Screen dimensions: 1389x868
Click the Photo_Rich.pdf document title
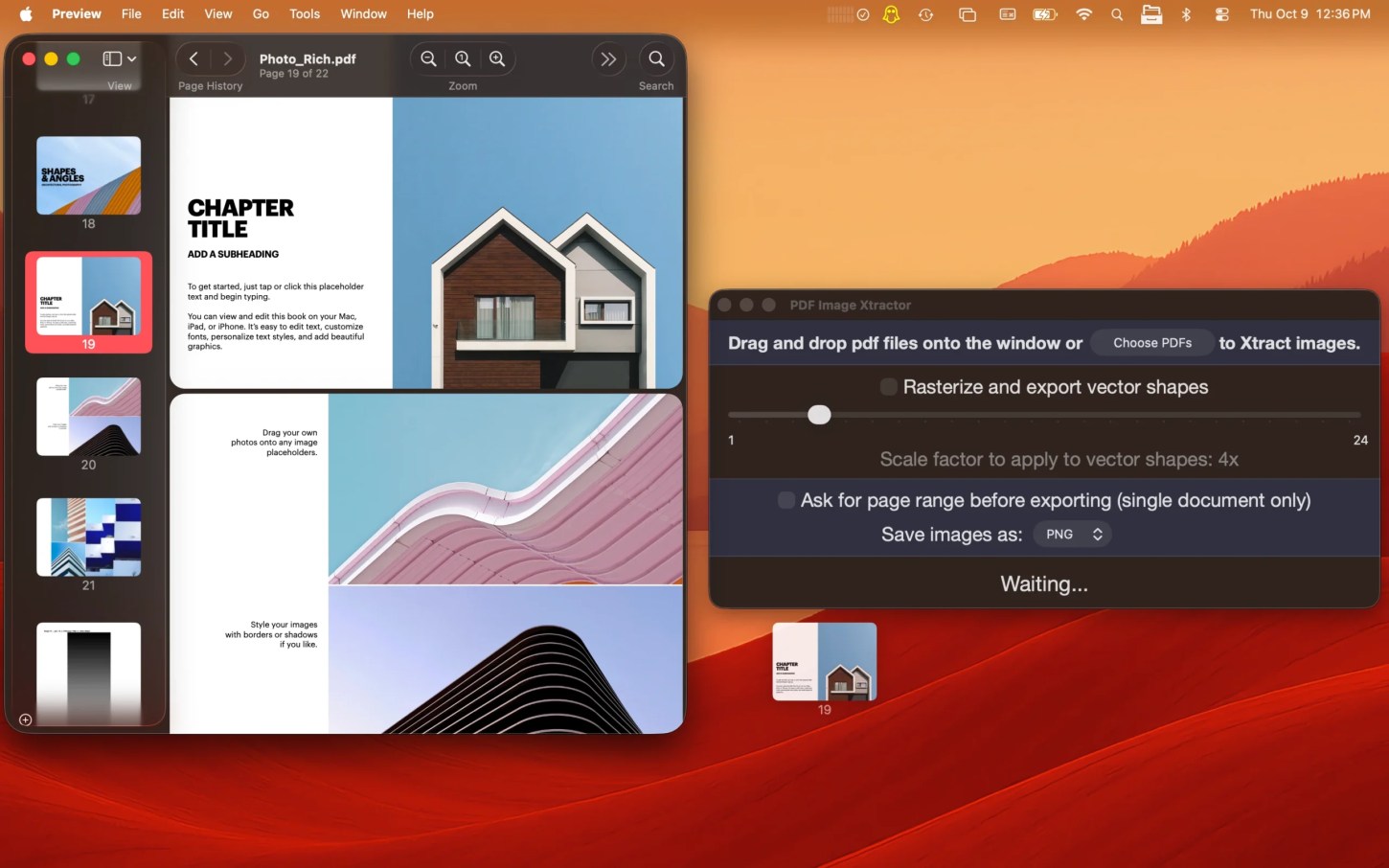pos(307,58)
